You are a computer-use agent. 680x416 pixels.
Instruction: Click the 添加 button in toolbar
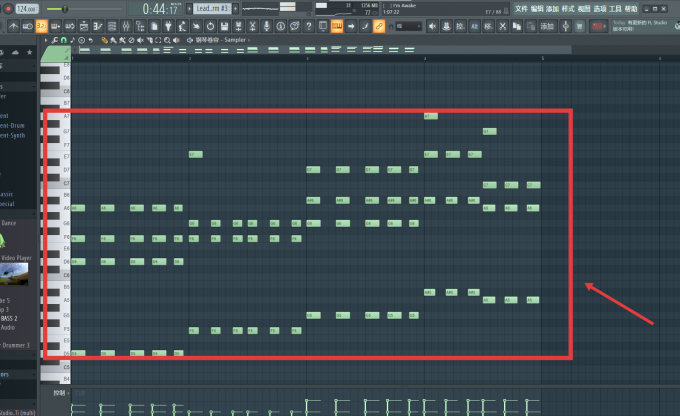point(547,26)
